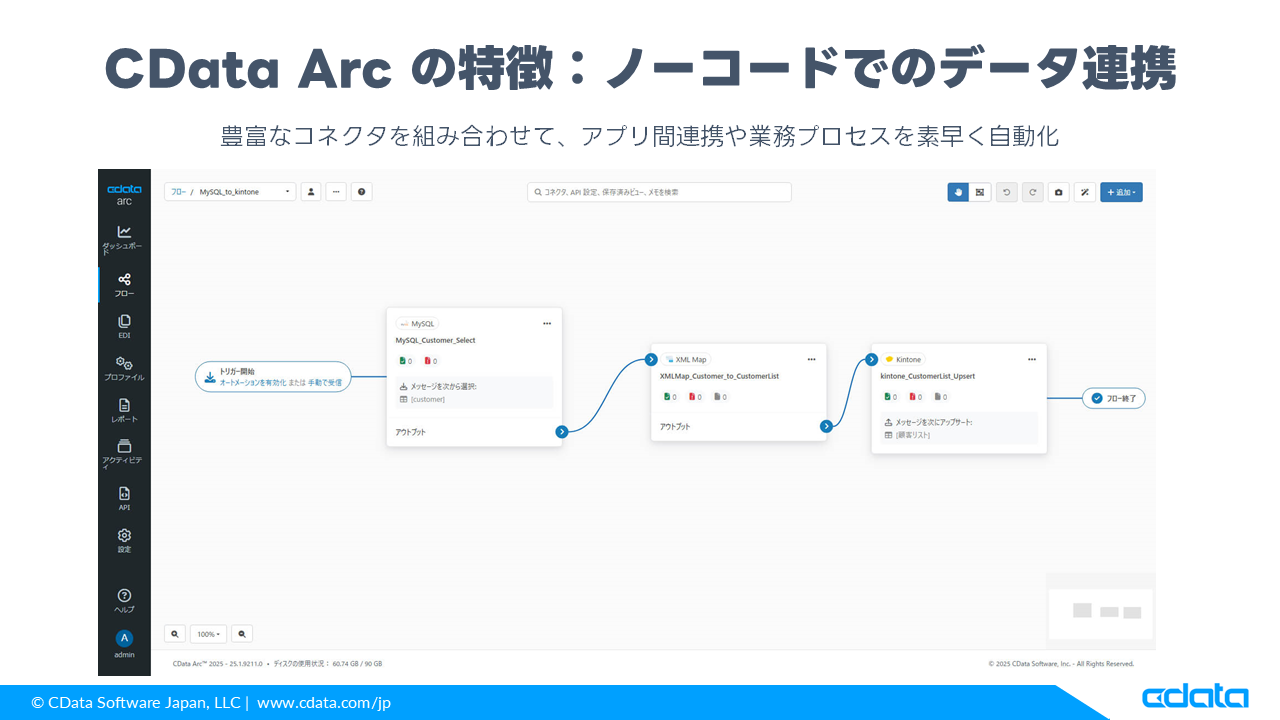Click the red error count on Kintone connector
Viewport: 1280px width, 720px height.
(x=915, y=397)
